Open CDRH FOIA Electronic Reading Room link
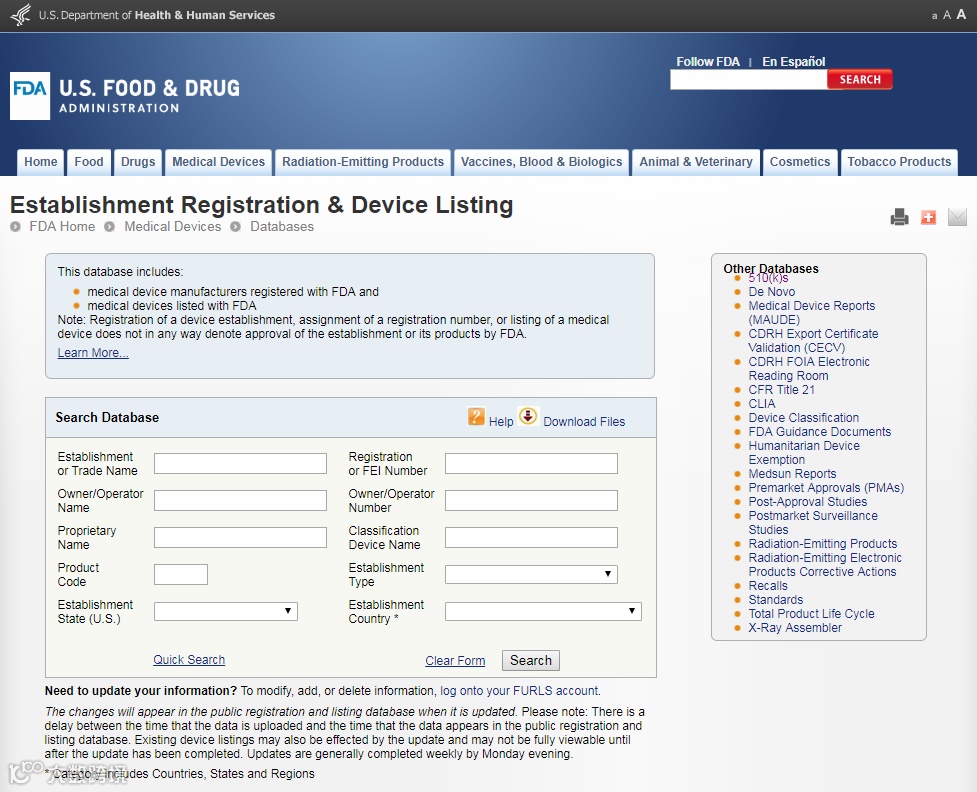This screenshot has height=792, width=977. tap(809, 368)
